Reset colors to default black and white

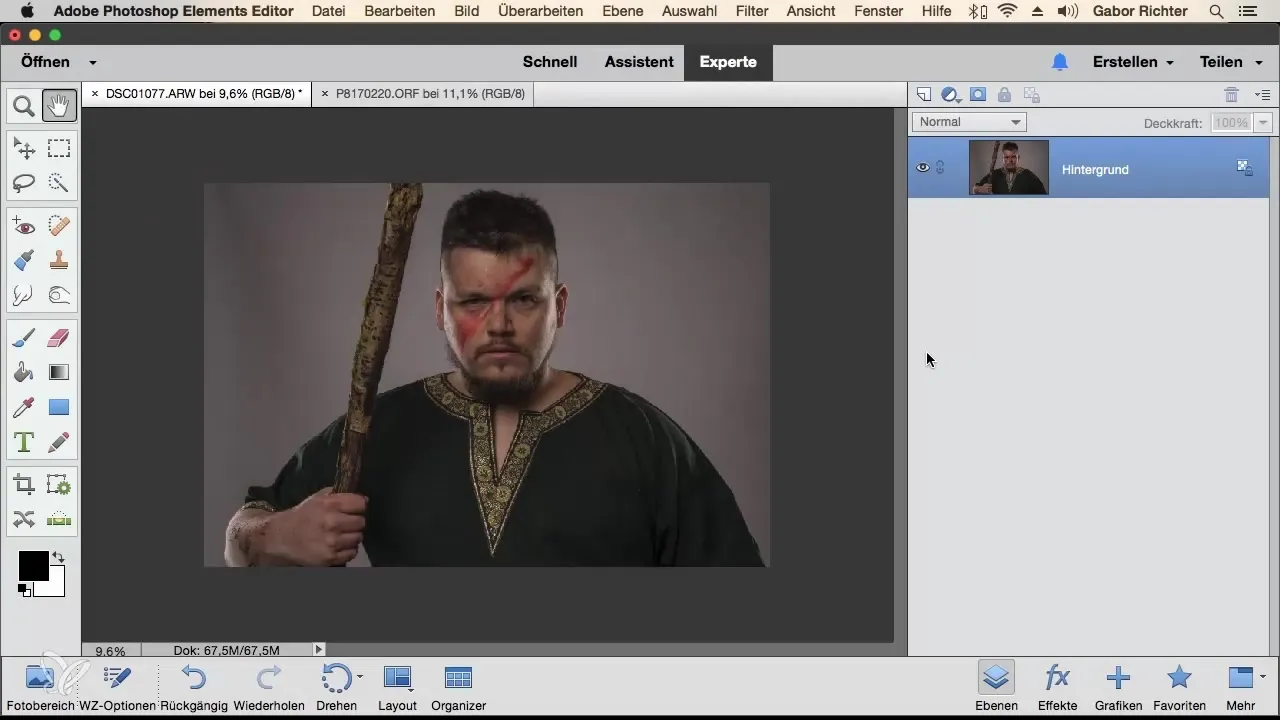(24, 590)
